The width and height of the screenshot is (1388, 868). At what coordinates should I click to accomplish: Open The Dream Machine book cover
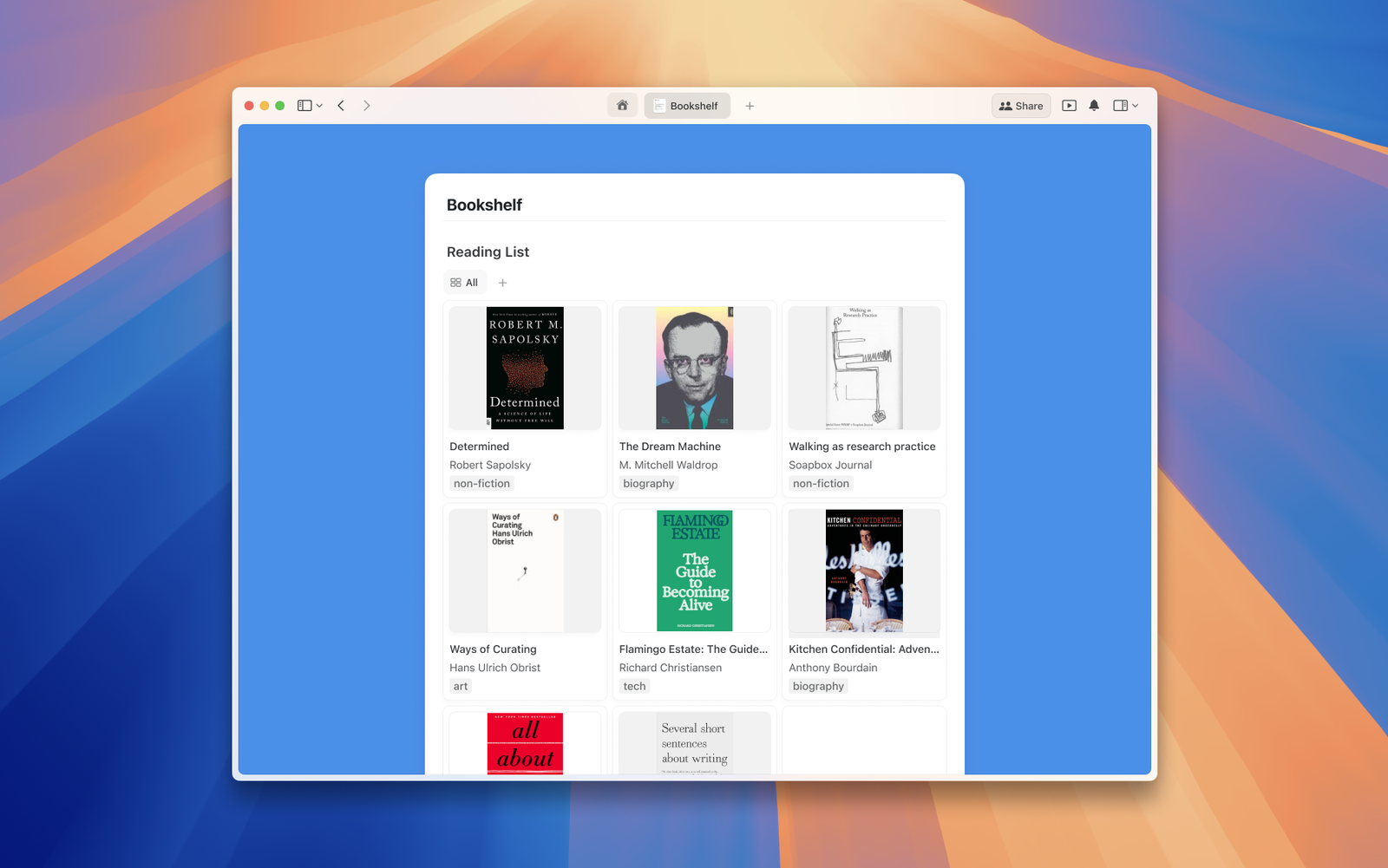tap(695, 368)
